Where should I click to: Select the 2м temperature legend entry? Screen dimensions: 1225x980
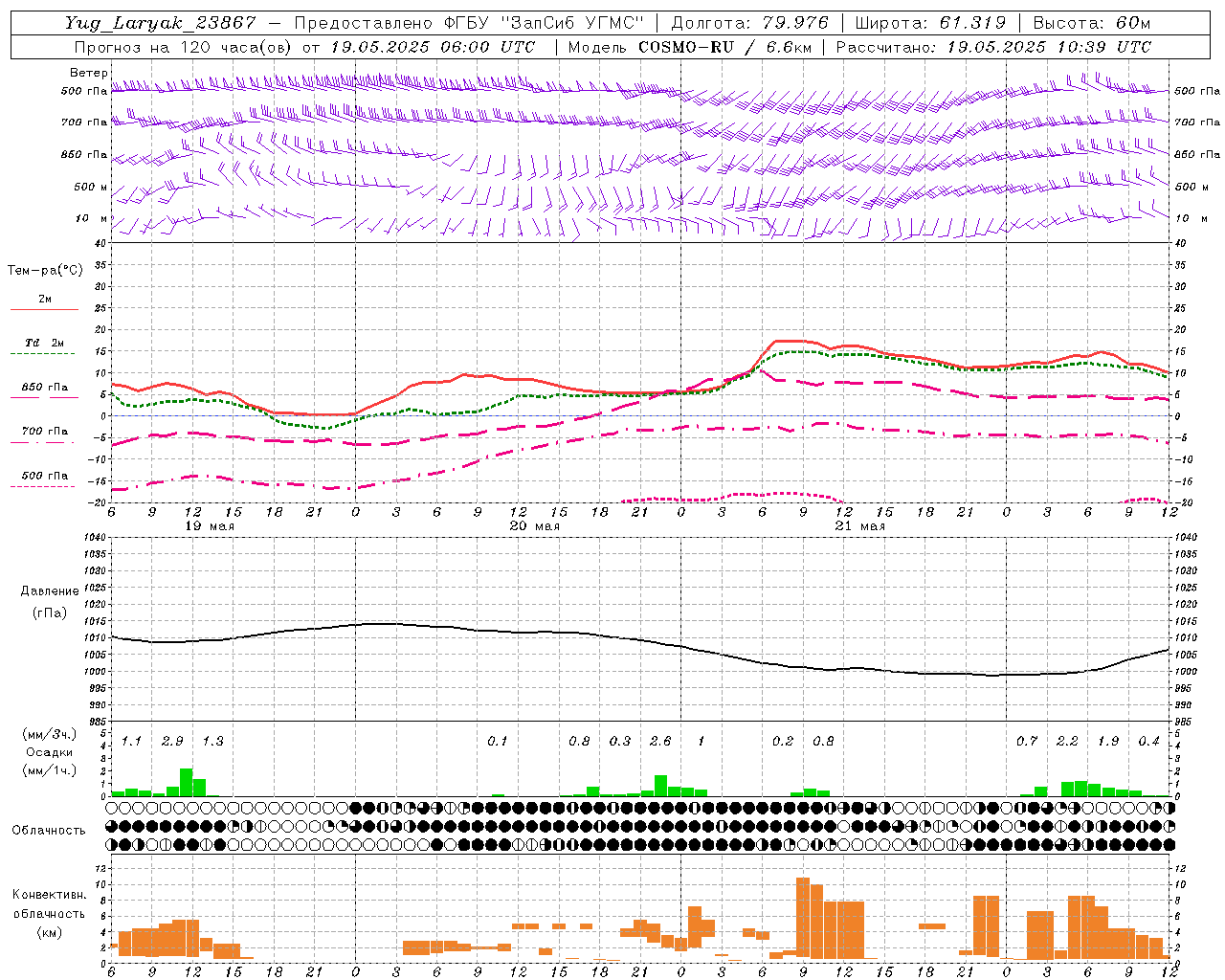(44, 300)
